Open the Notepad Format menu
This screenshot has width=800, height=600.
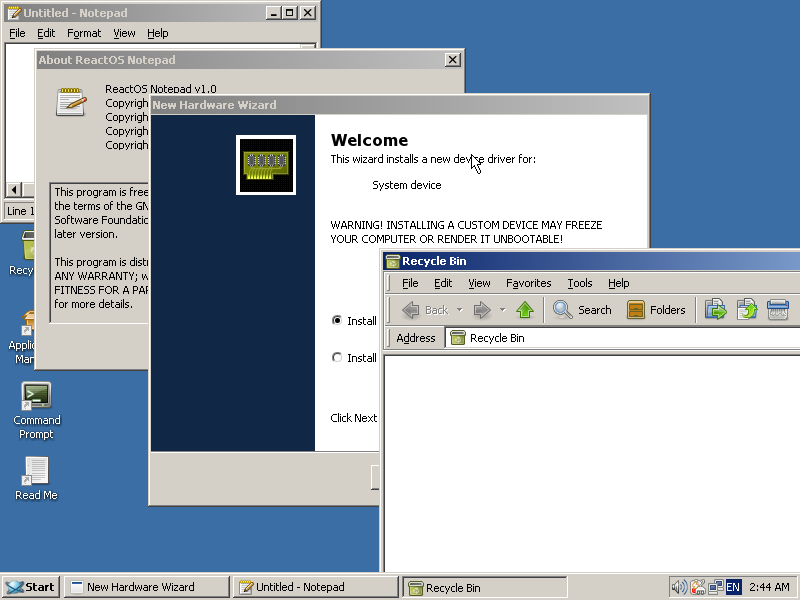pyautogui.click(x=84, y=33)
